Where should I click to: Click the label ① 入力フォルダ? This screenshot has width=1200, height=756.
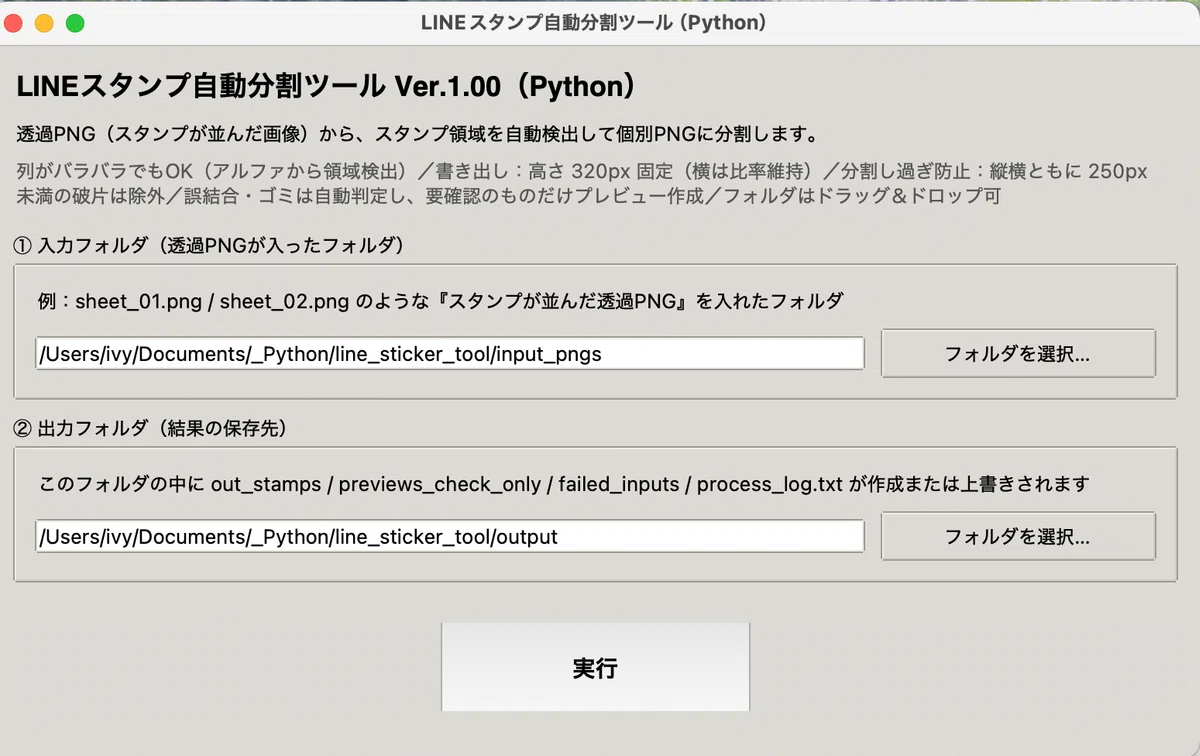click(209, 245)
